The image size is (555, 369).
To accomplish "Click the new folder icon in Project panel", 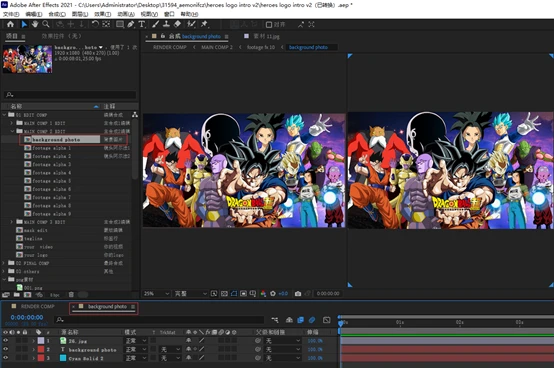I will click(x=17, y=294).
